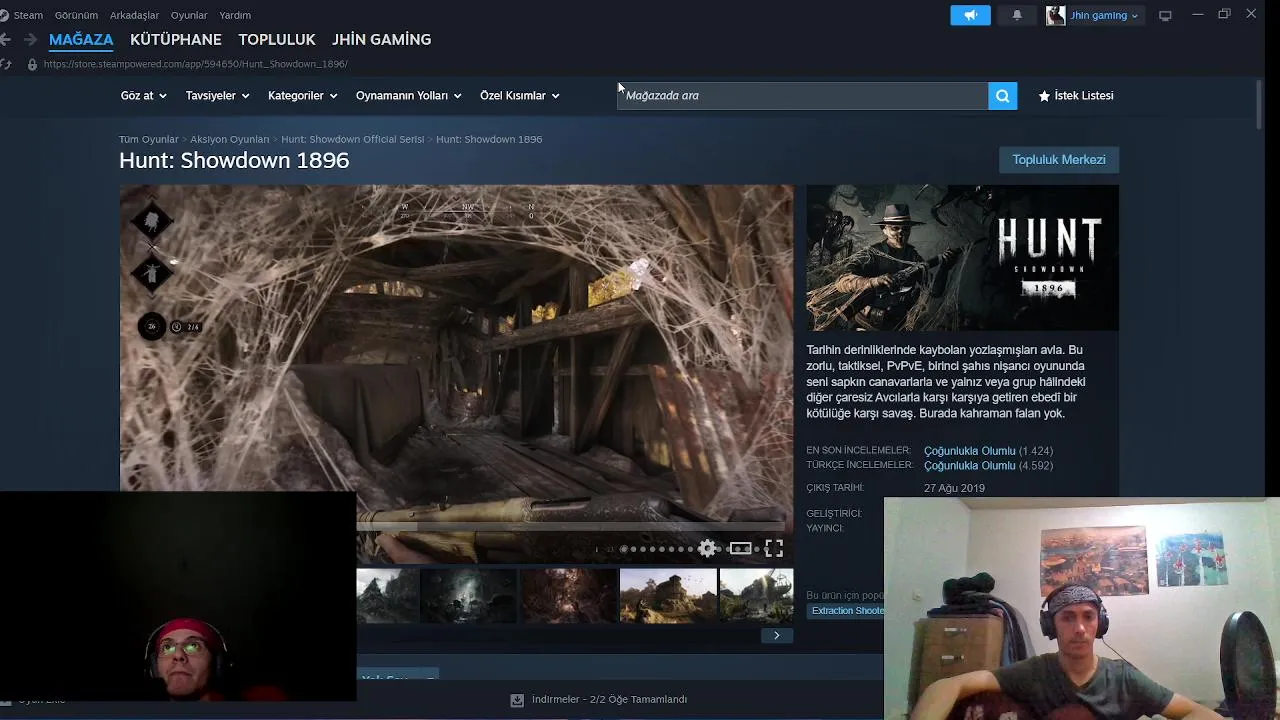Screen dimensions: 1280x720
Task: Click the wishlist star icon
Action: coord(1044,96)
